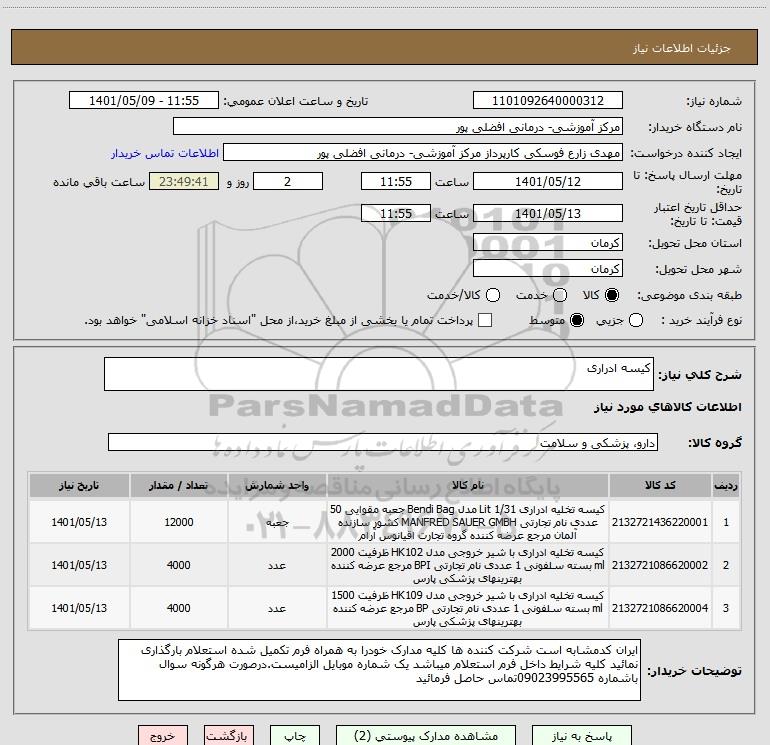This screenshot has height=745, width=770.
Task: Click the تعداد / مقدار column header
Action: [179, 485]
